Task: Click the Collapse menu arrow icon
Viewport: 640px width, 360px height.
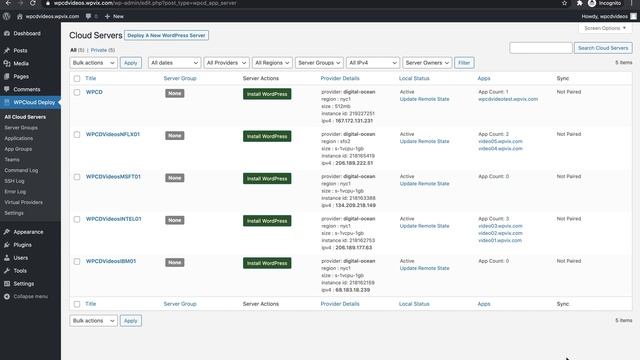Action: click(7, 297)
